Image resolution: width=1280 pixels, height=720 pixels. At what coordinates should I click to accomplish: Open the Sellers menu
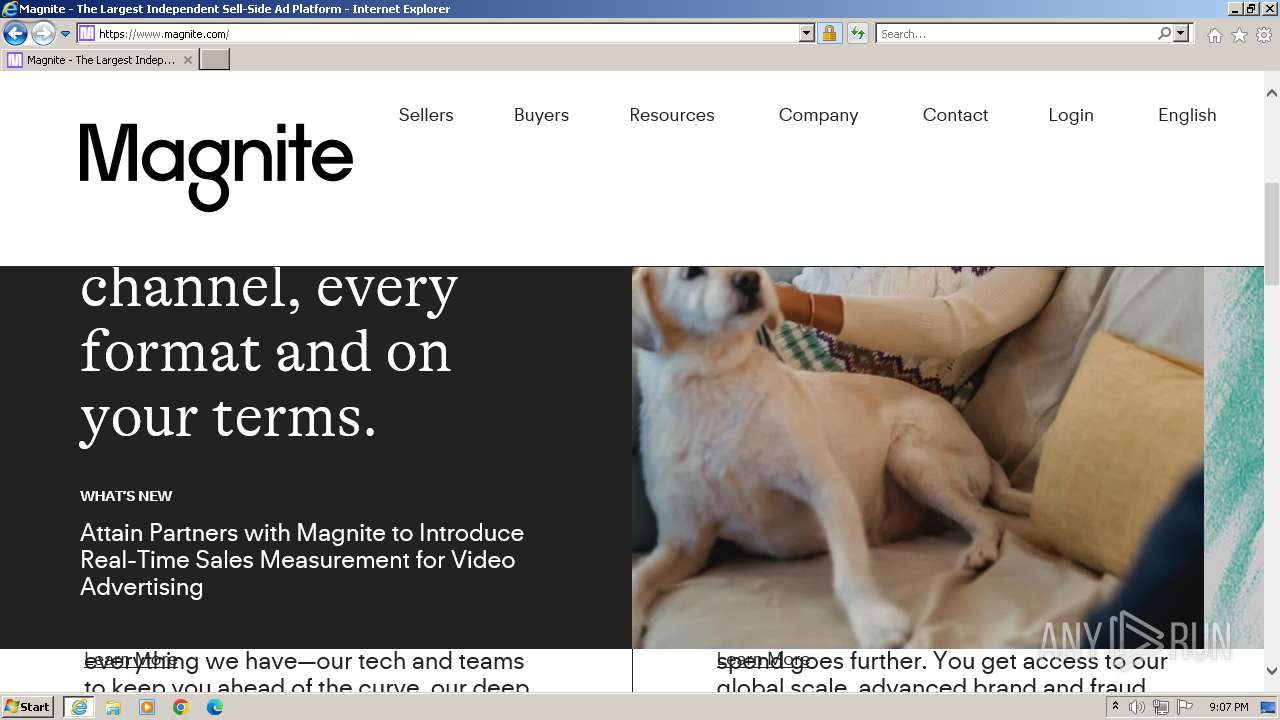point(426,115)
